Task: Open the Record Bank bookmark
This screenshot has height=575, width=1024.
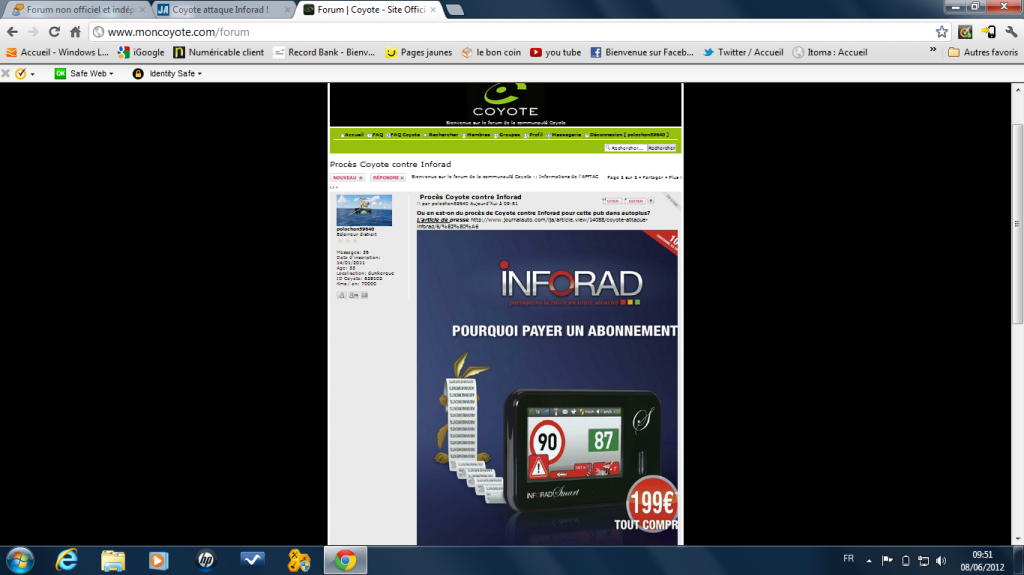Action: click(324, 52)
